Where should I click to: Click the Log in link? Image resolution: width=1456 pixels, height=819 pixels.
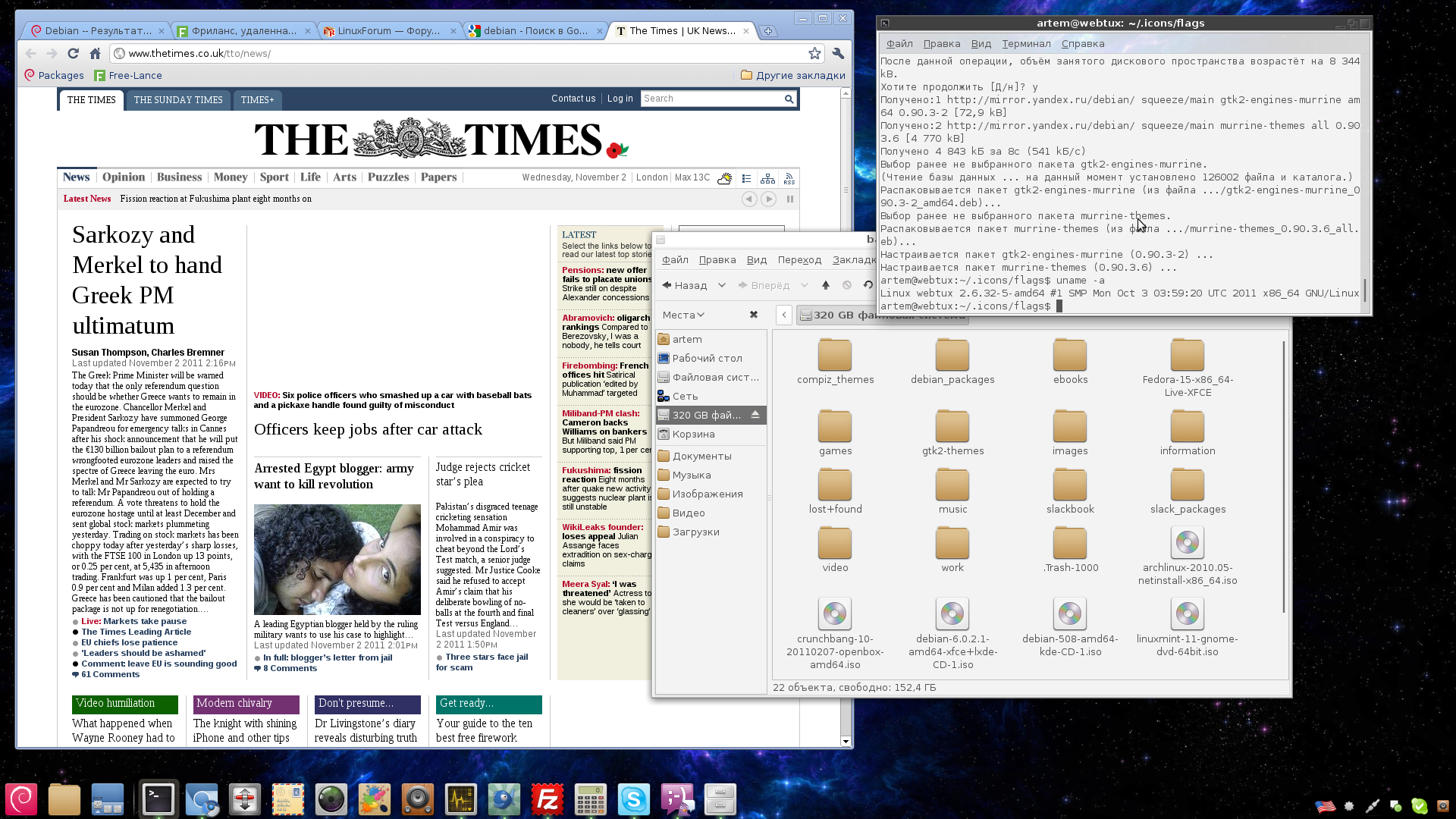[620, 99]
